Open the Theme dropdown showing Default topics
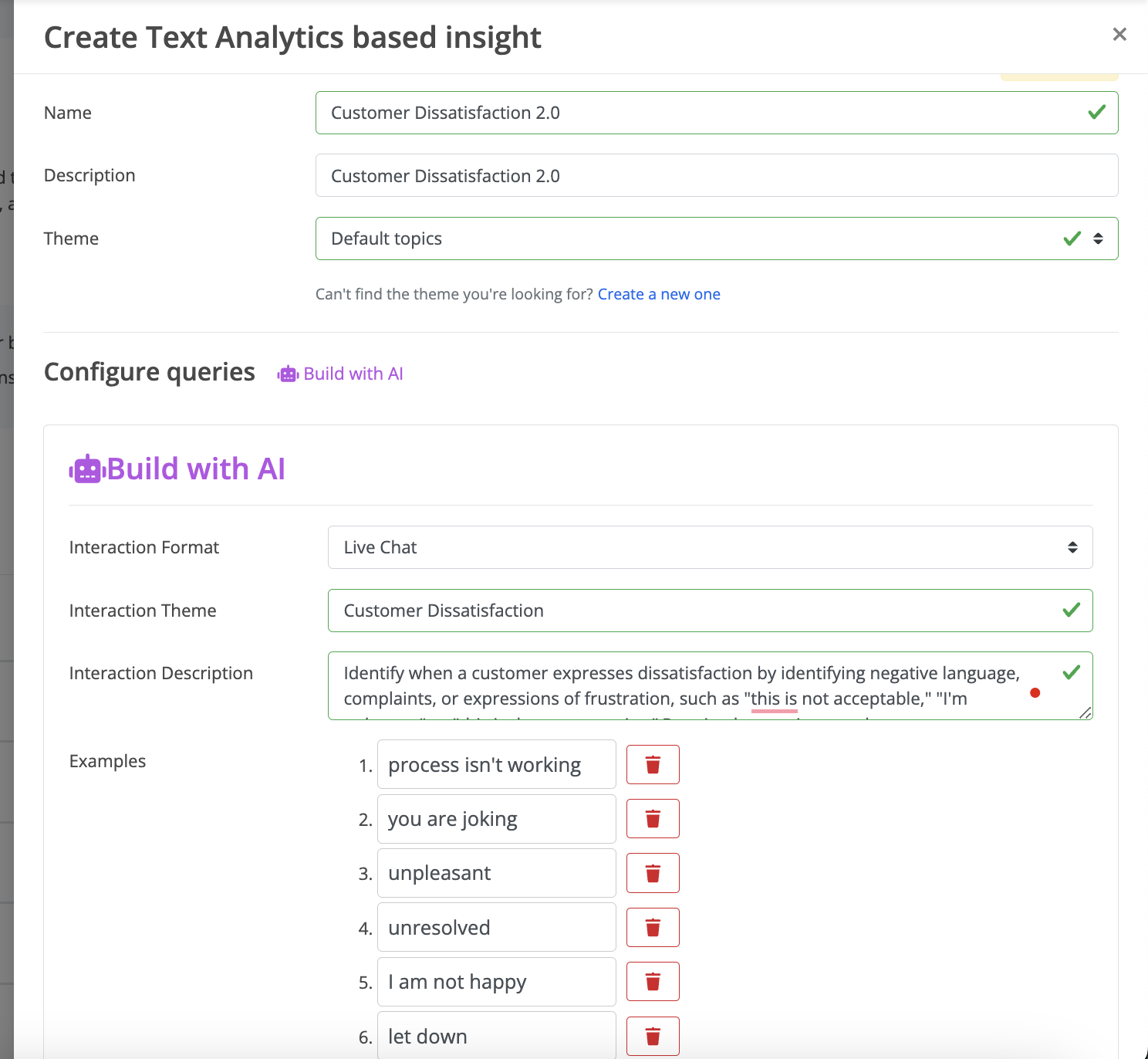Screen dimensions: 1148x1059 tap(717, 239)
